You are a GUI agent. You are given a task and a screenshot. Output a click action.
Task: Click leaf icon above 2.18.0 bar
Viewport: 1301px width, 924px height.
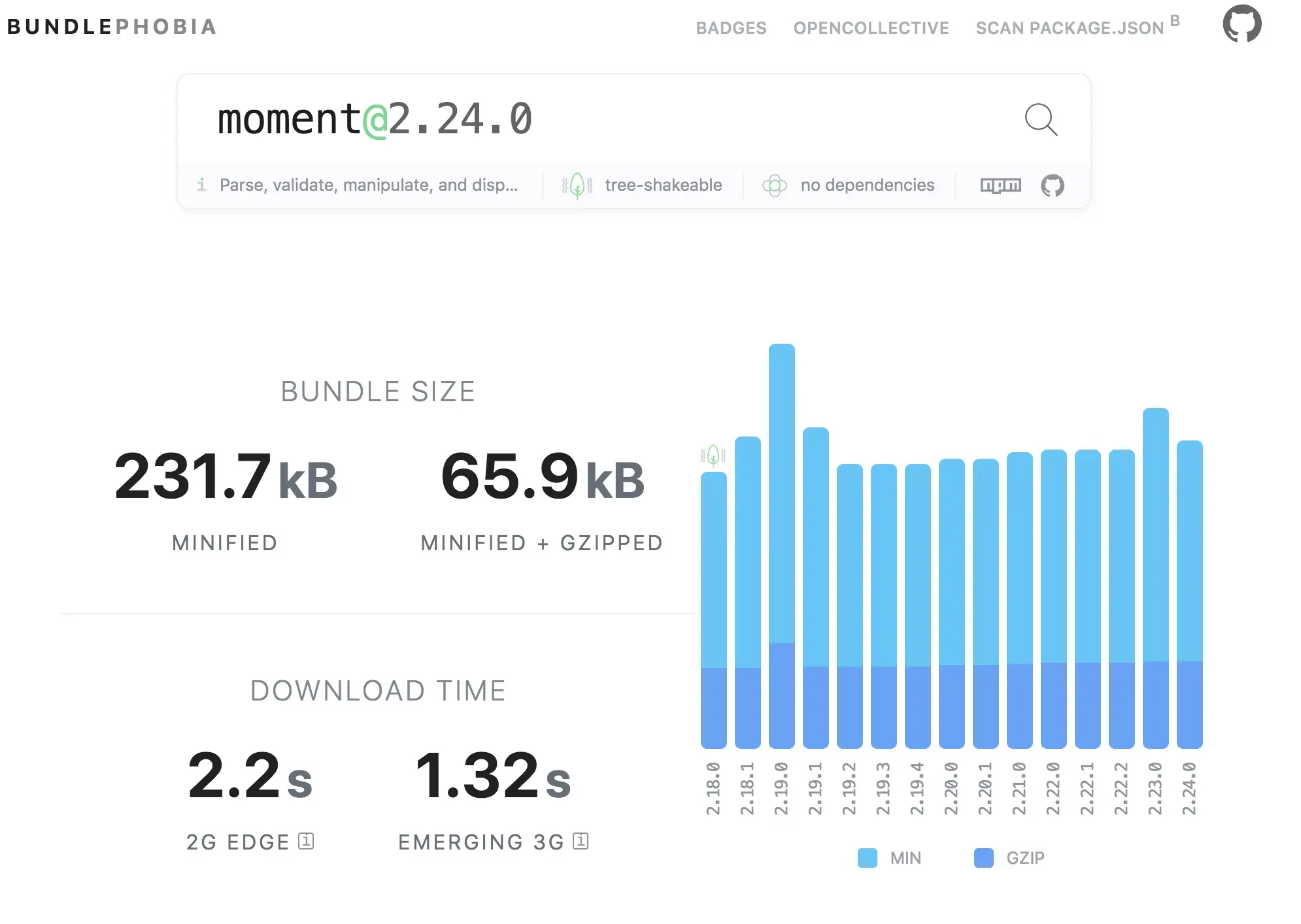(x=713, y=454)
